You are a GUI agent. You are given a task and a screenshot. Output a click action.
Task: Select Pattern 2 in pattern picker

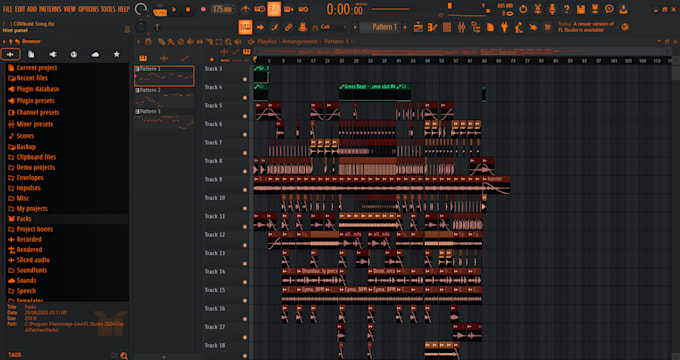(x=164, y=97)
